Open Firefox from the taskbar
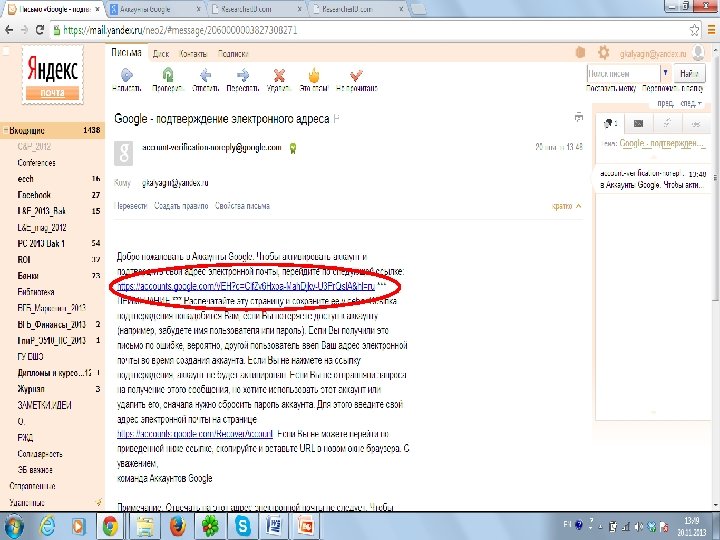This screenshot has height=540, width=720. [x=178, y=526]
